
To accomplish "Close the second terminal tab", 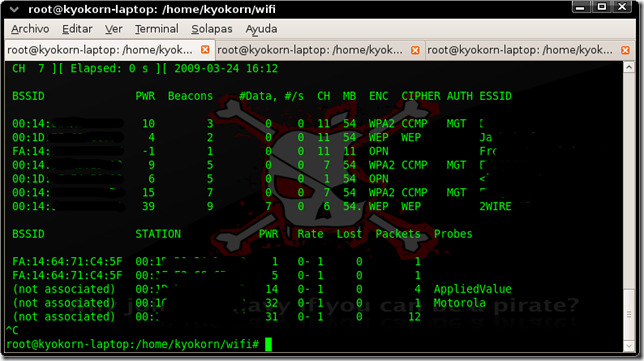I will 415,50.
